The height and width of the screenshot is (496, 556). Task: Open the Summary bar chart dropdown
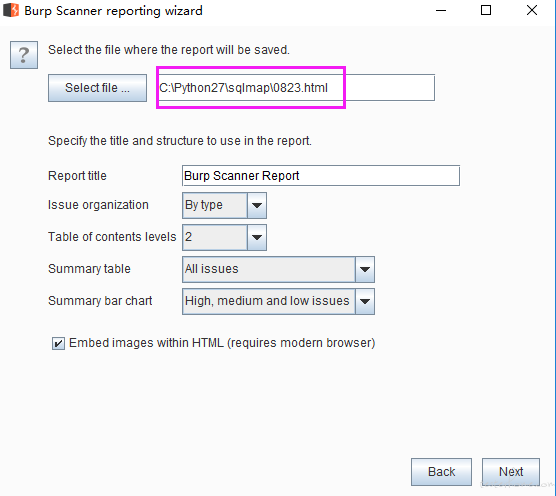pyautogui.click(x=278, y=301)
